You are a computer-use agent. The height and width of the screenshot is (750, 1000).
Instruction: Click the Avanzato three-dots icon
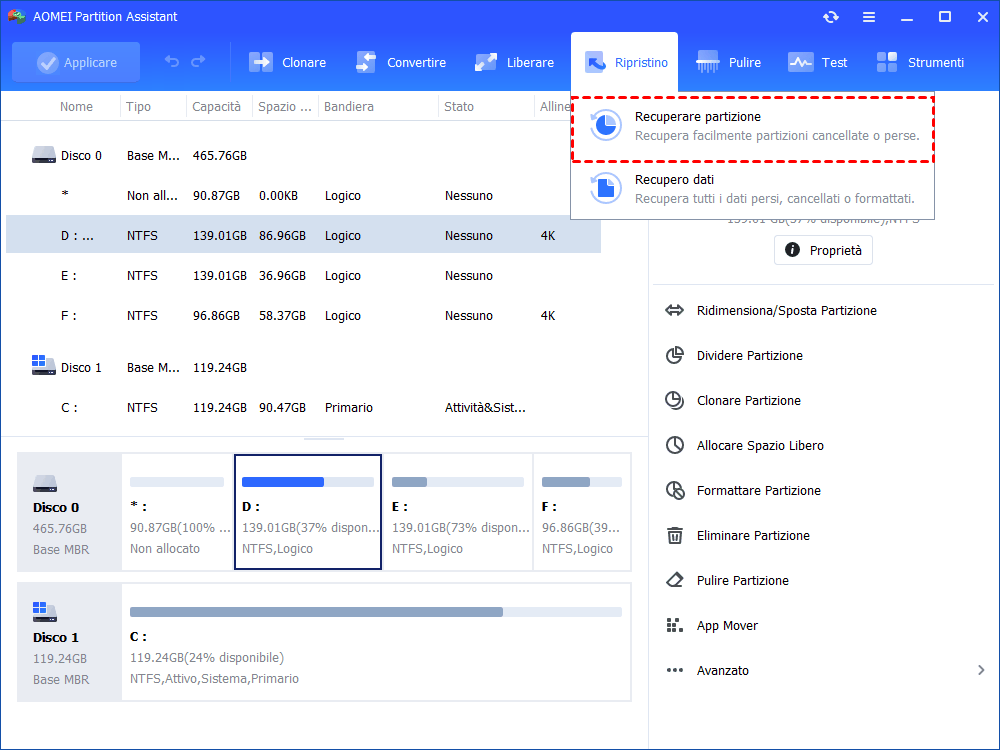click(675, 670)
